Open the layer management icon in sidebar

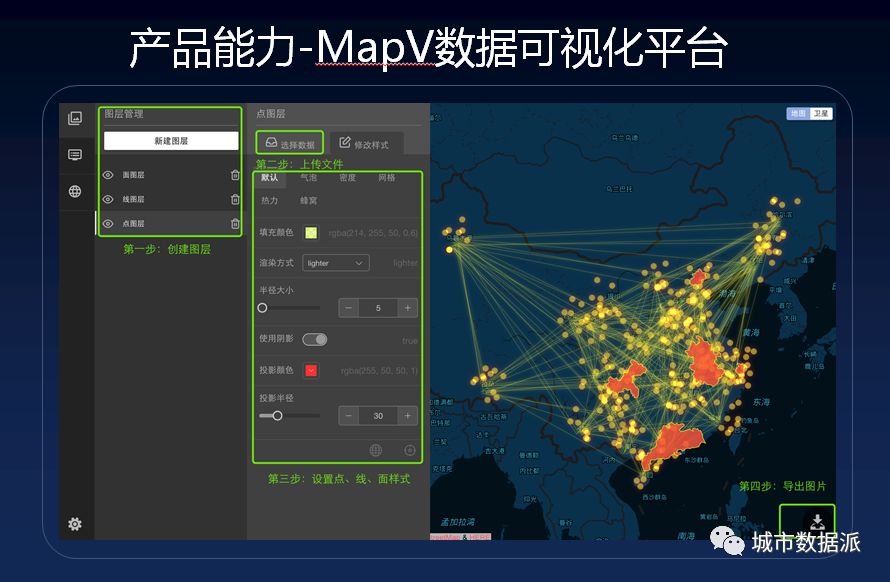(x=75, y=118)
